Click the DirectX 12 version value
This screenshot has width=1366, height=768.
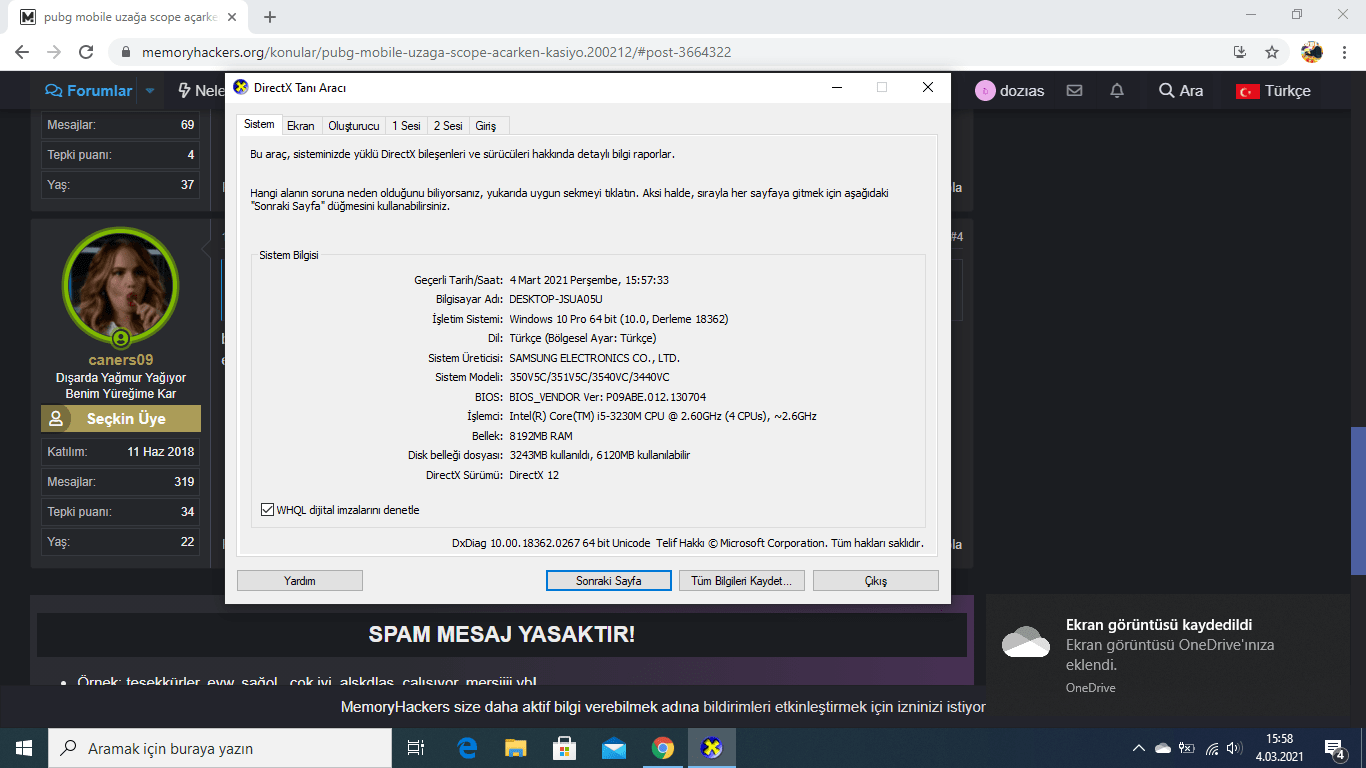point(534,475)
